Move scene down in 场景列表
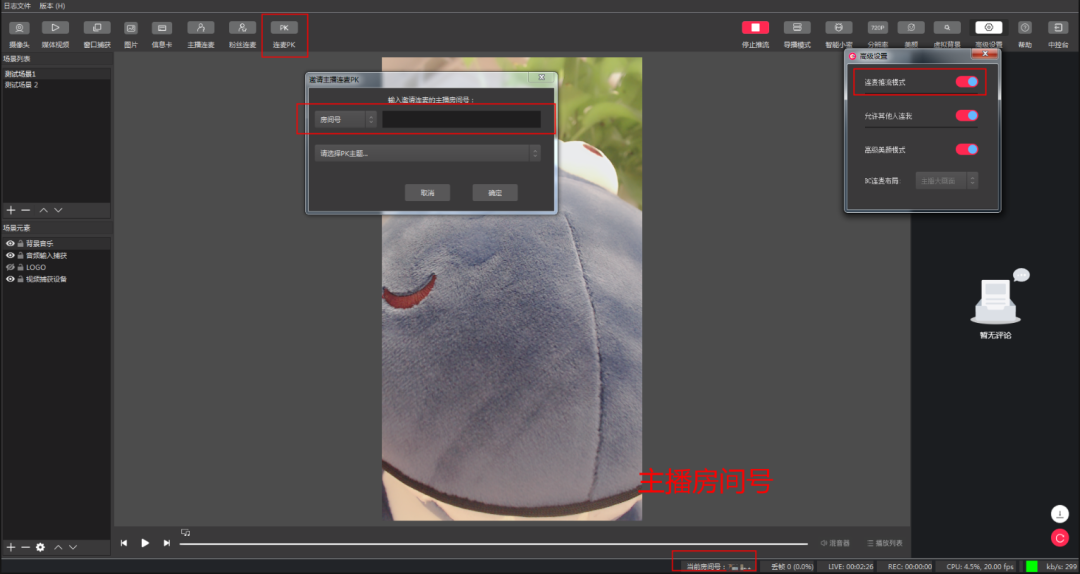 point(59,210)
